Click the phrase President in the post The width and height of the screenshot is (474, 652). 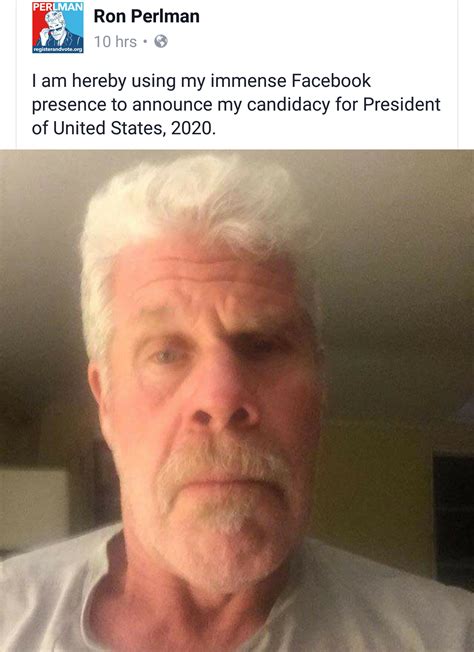pyautogui.click(x=401, y=104)
